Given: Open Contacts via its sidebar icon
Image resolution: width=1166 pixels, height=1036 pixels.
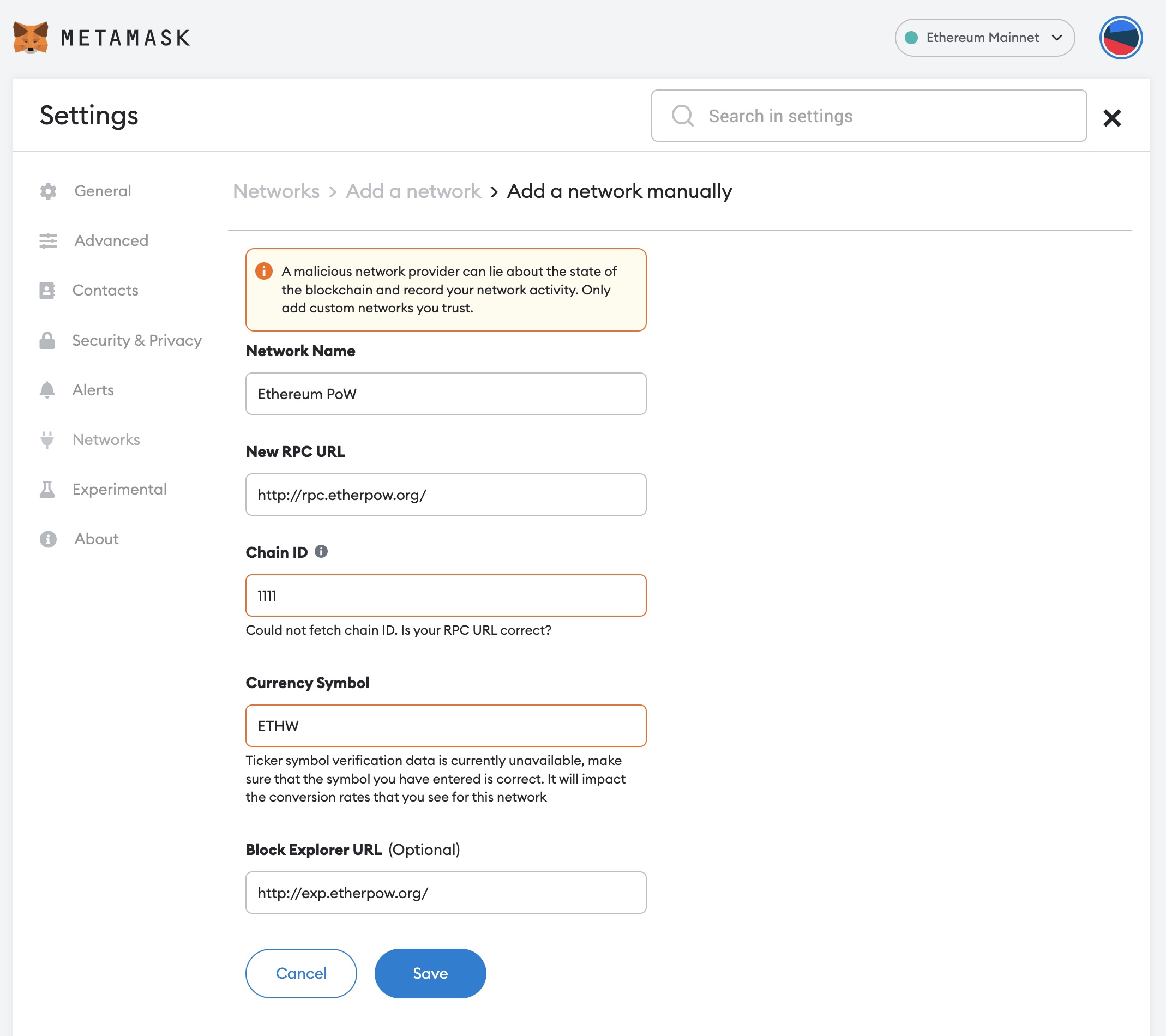Looking at the screenshot, I should pyautogui.click(x=48, y=290).
